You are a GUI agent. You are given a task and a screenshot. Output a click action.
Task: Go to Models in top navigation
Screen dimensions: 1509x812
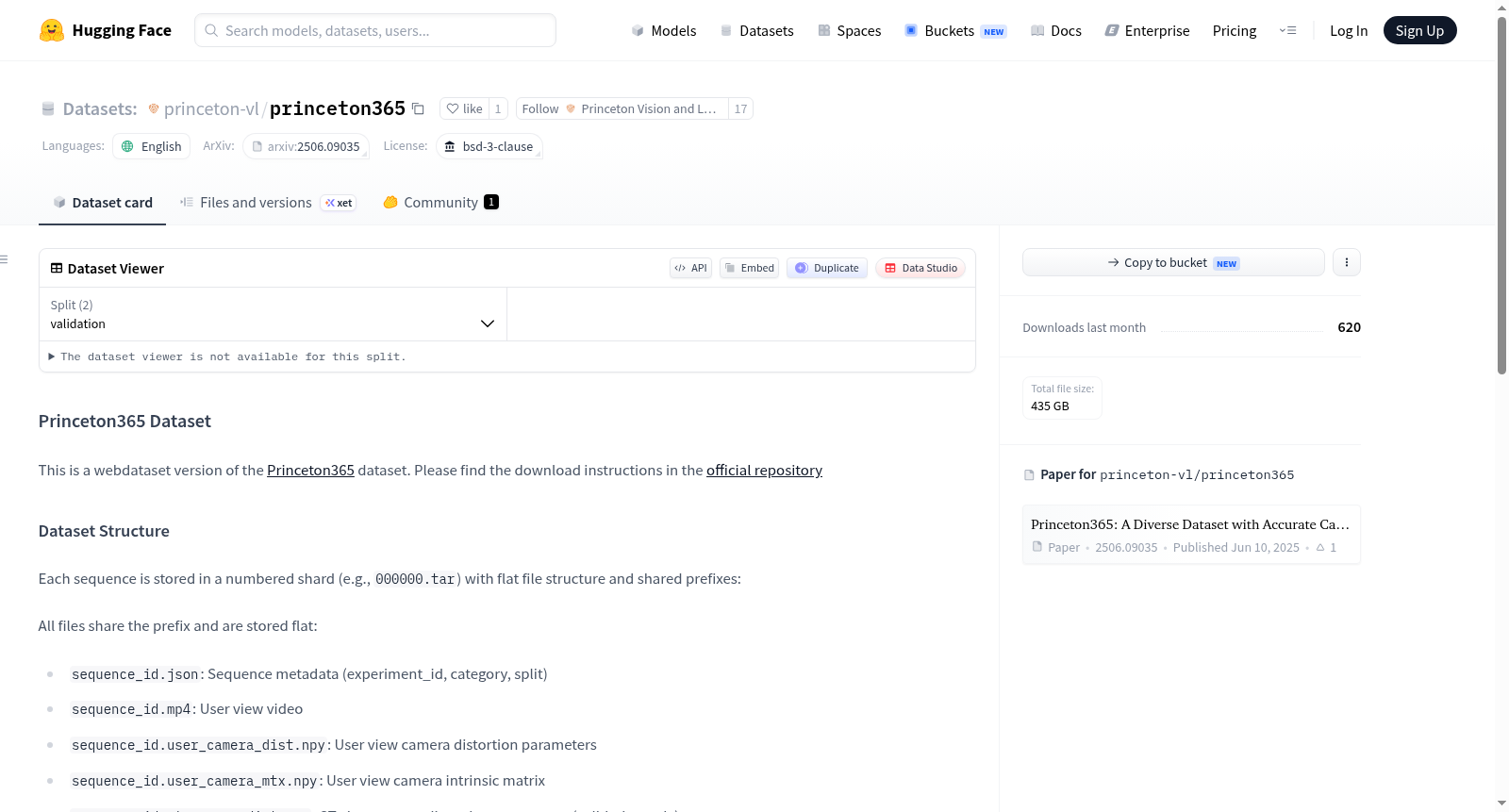(x=664, y=30)
